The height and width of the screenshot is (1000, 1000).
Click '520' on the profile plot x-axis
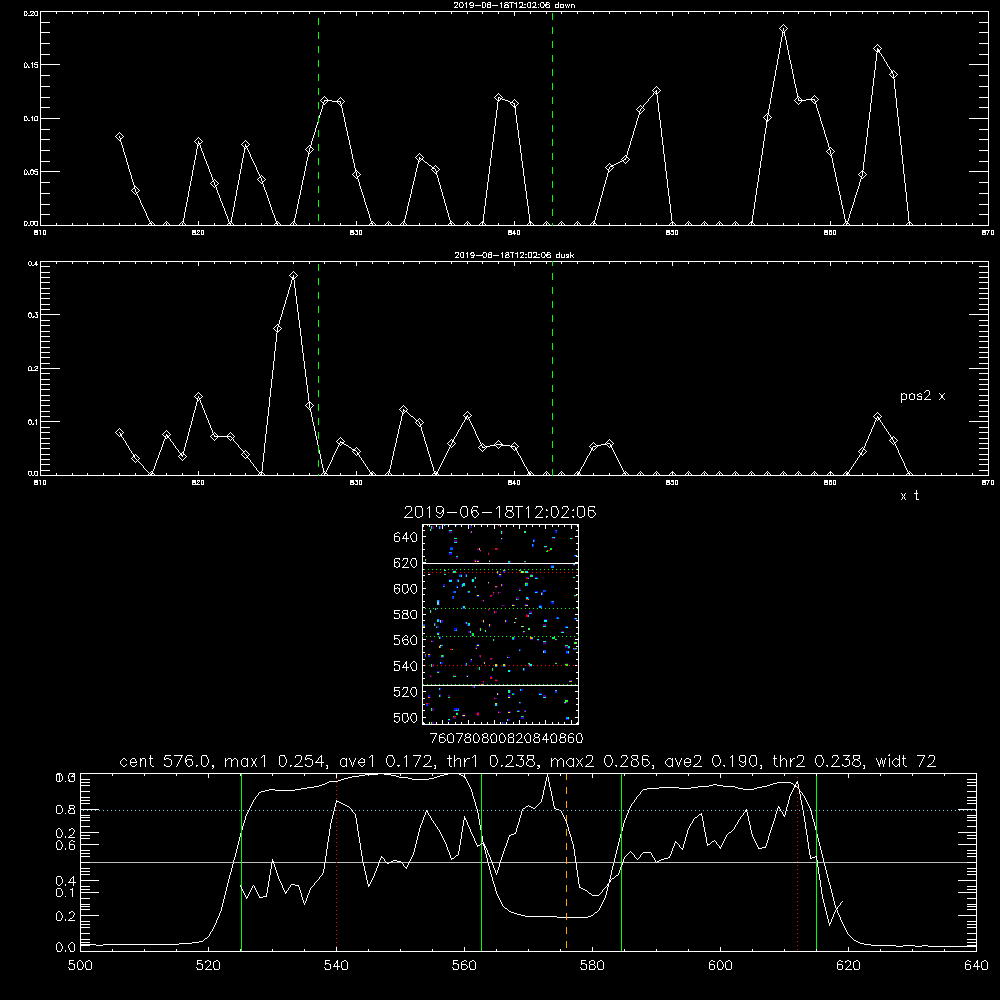[x=209, y=966]
